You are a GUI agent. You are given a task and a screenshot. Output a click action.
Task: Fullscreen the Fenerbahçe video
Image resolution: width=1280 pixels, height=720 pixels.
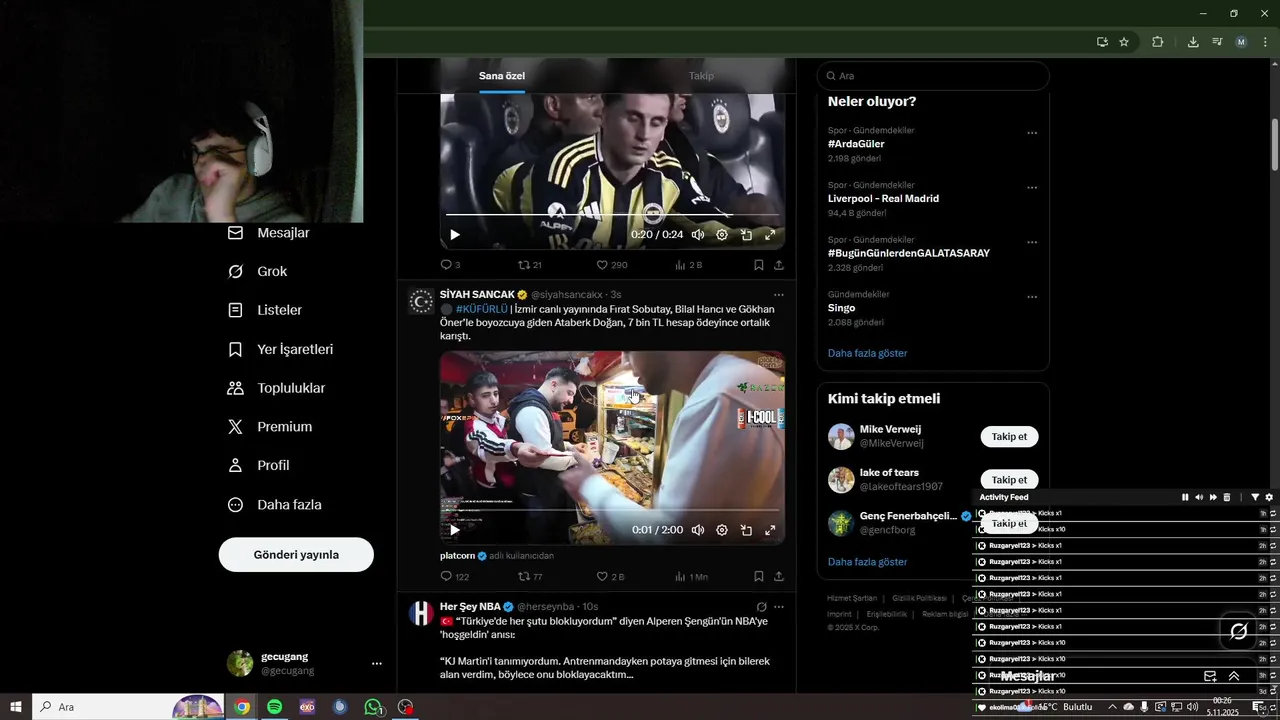point(770,235)
